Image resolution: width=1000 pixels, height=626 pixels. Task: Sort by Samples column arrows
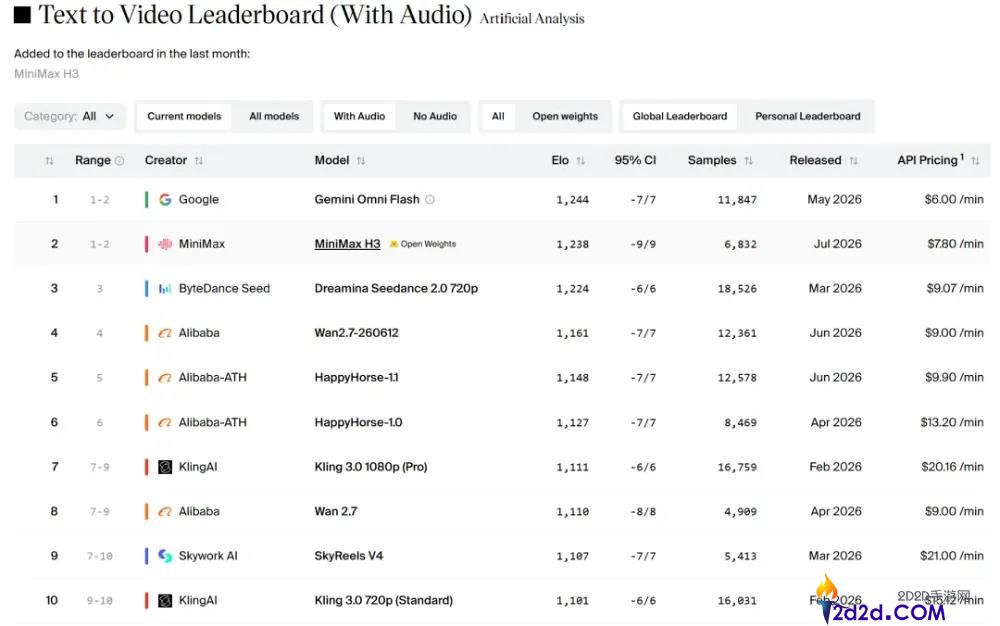pos(749,161)
